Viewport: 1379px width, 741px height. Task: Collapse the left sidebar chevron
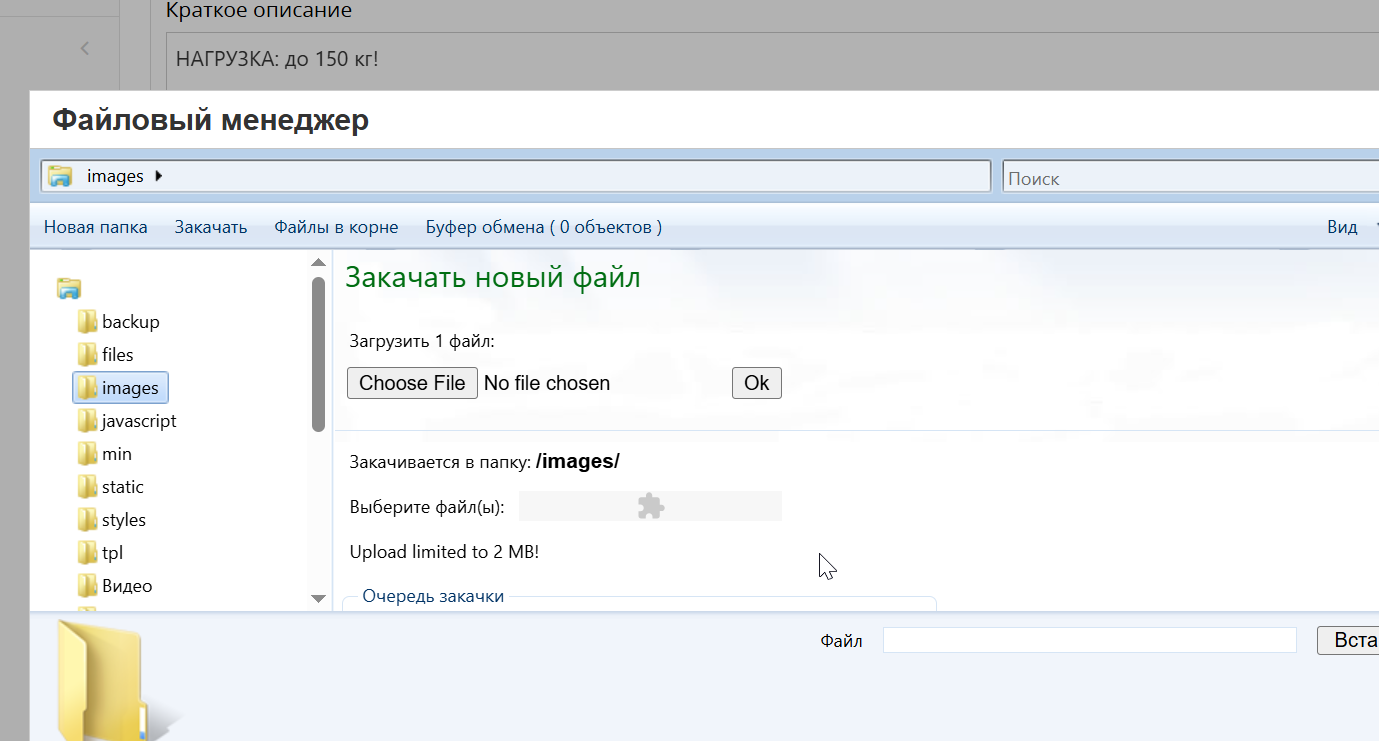85,48
